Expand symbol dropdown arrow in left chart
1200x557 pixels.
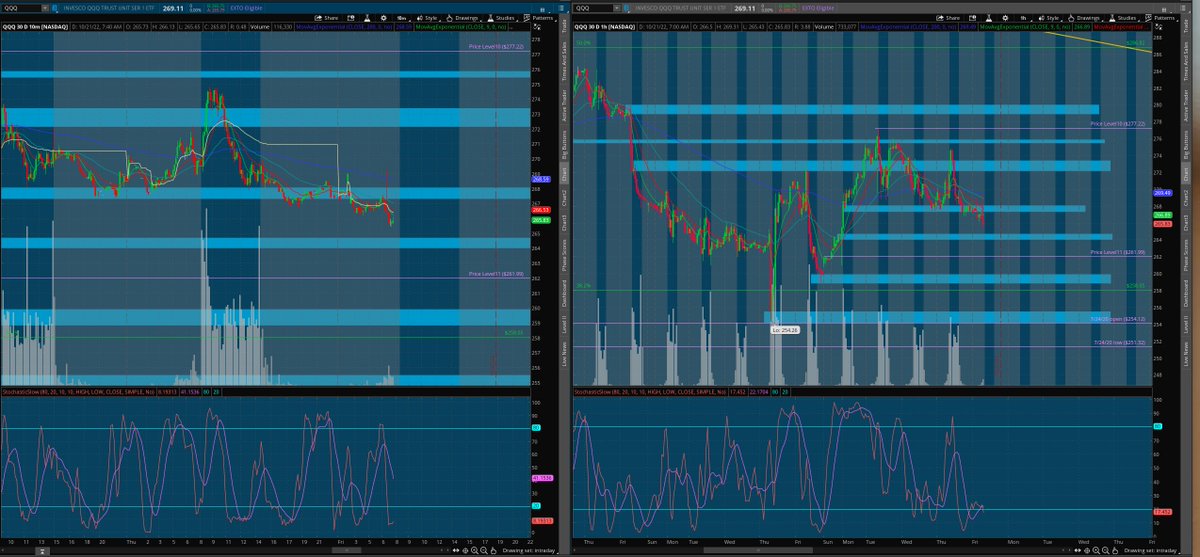click(x=44, y=7)
